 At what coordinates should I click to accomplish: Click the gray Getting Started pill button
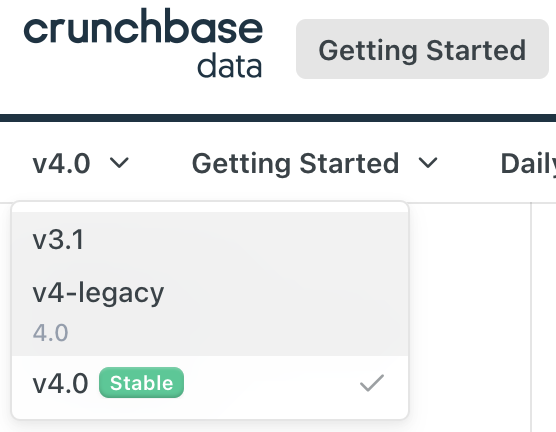coord(422,49)
